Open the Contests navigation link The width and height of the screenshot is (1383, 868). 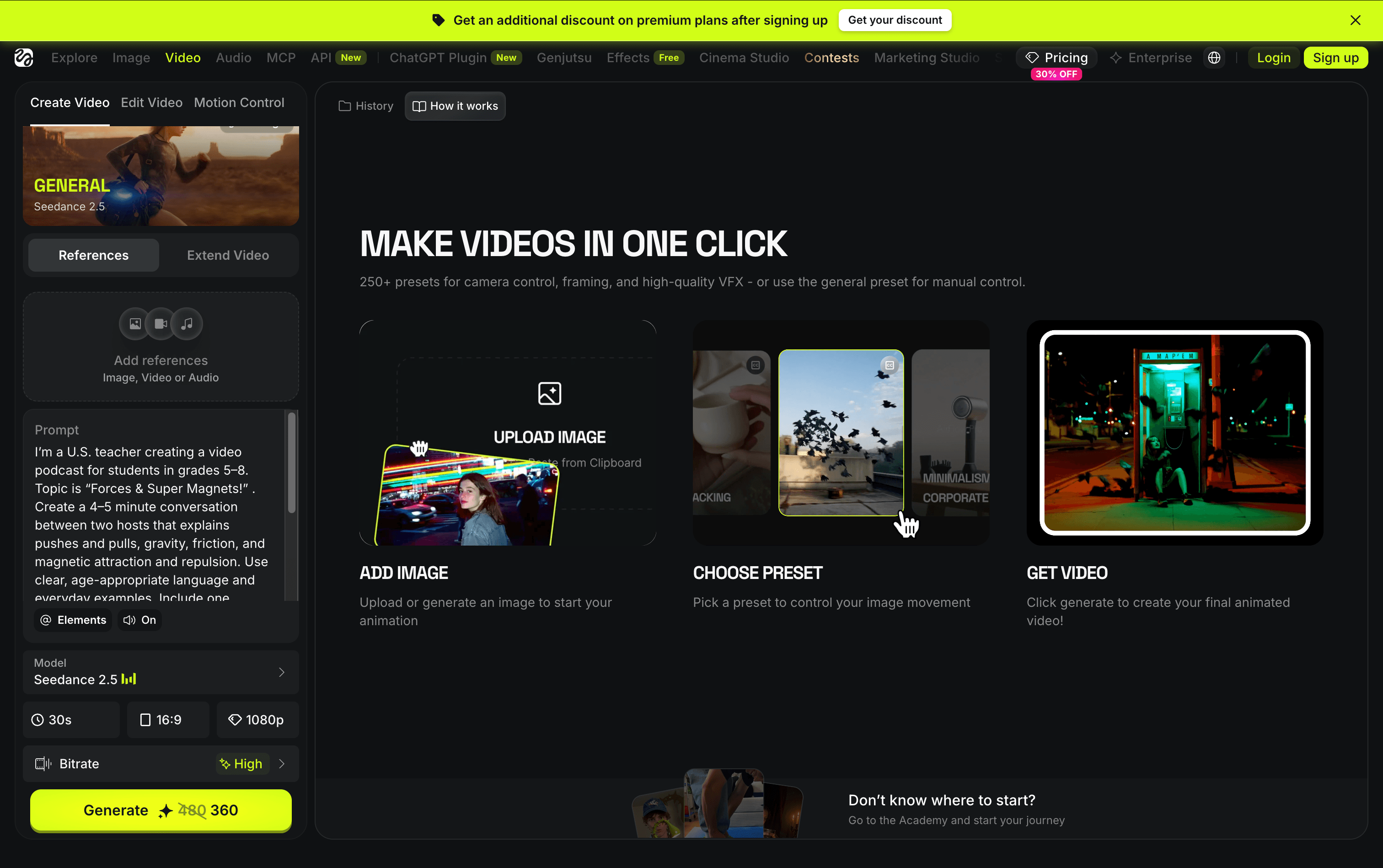pyautogui.click(x=832, y=58)
